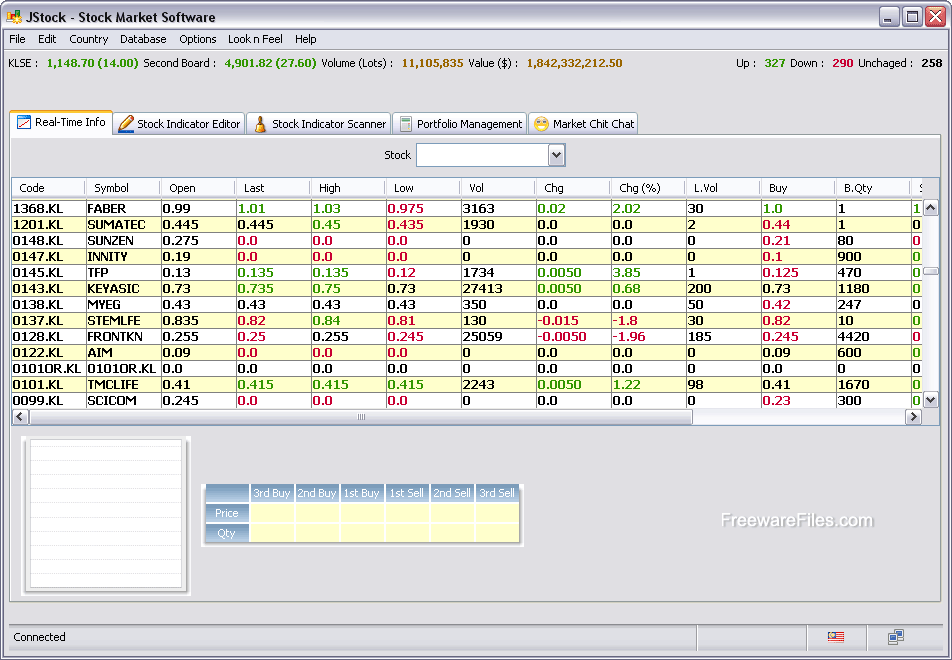Click the JStock app icon in title bar
This screenshot has height=660, width=952.
pyautogui.click(x=14, y=16)
